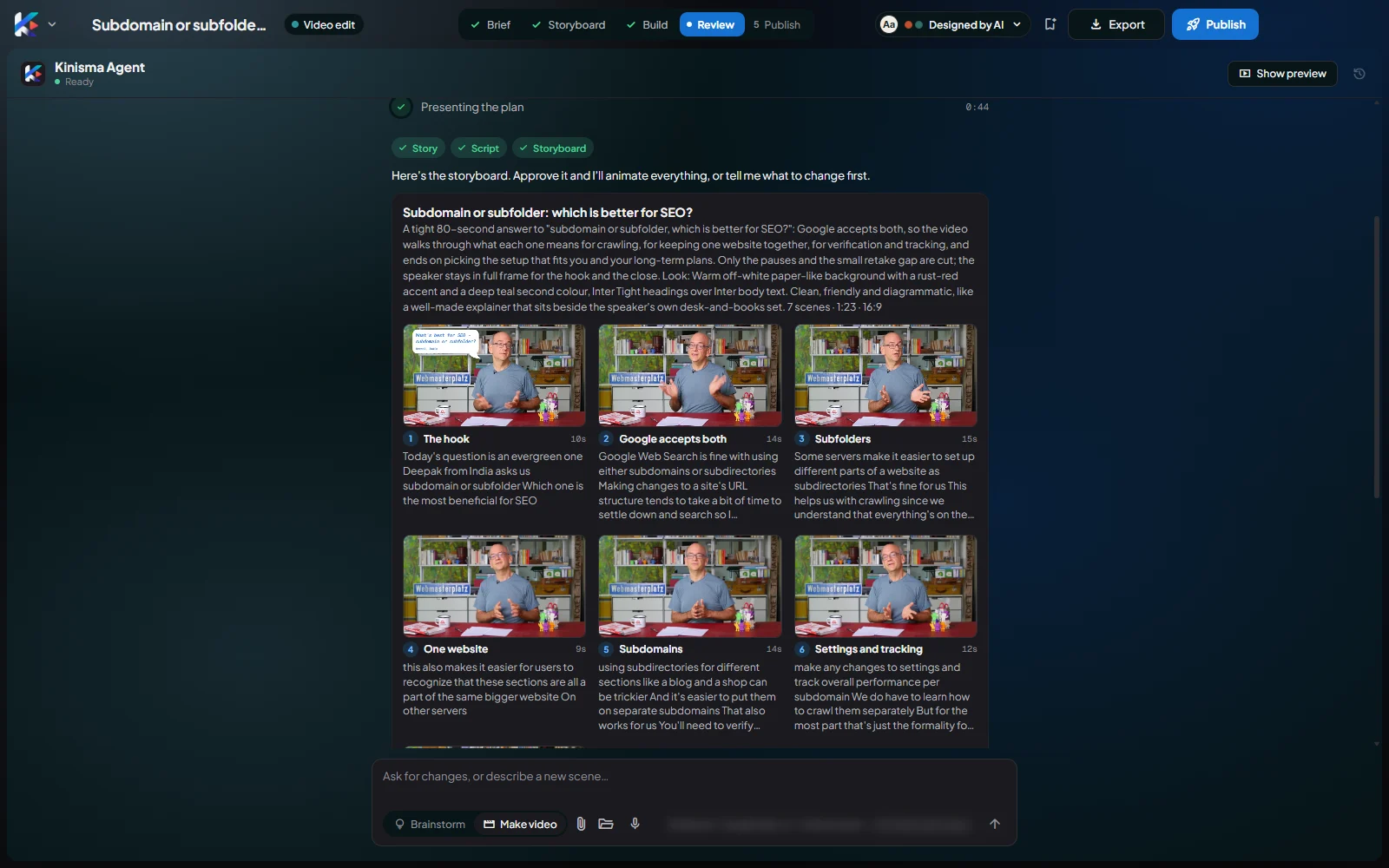Open the Storyboard chip below the plan
This screenshot has height=868, width=1389.
click(553, 148)
